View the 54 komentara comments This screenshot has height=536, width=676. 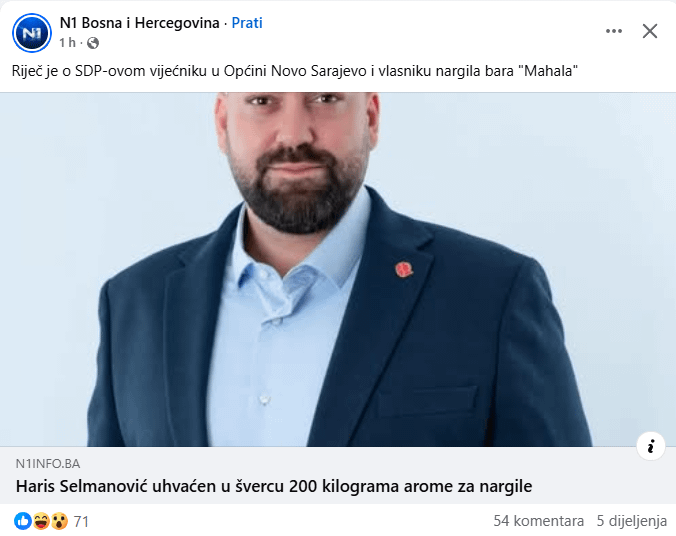coord(538,521)
